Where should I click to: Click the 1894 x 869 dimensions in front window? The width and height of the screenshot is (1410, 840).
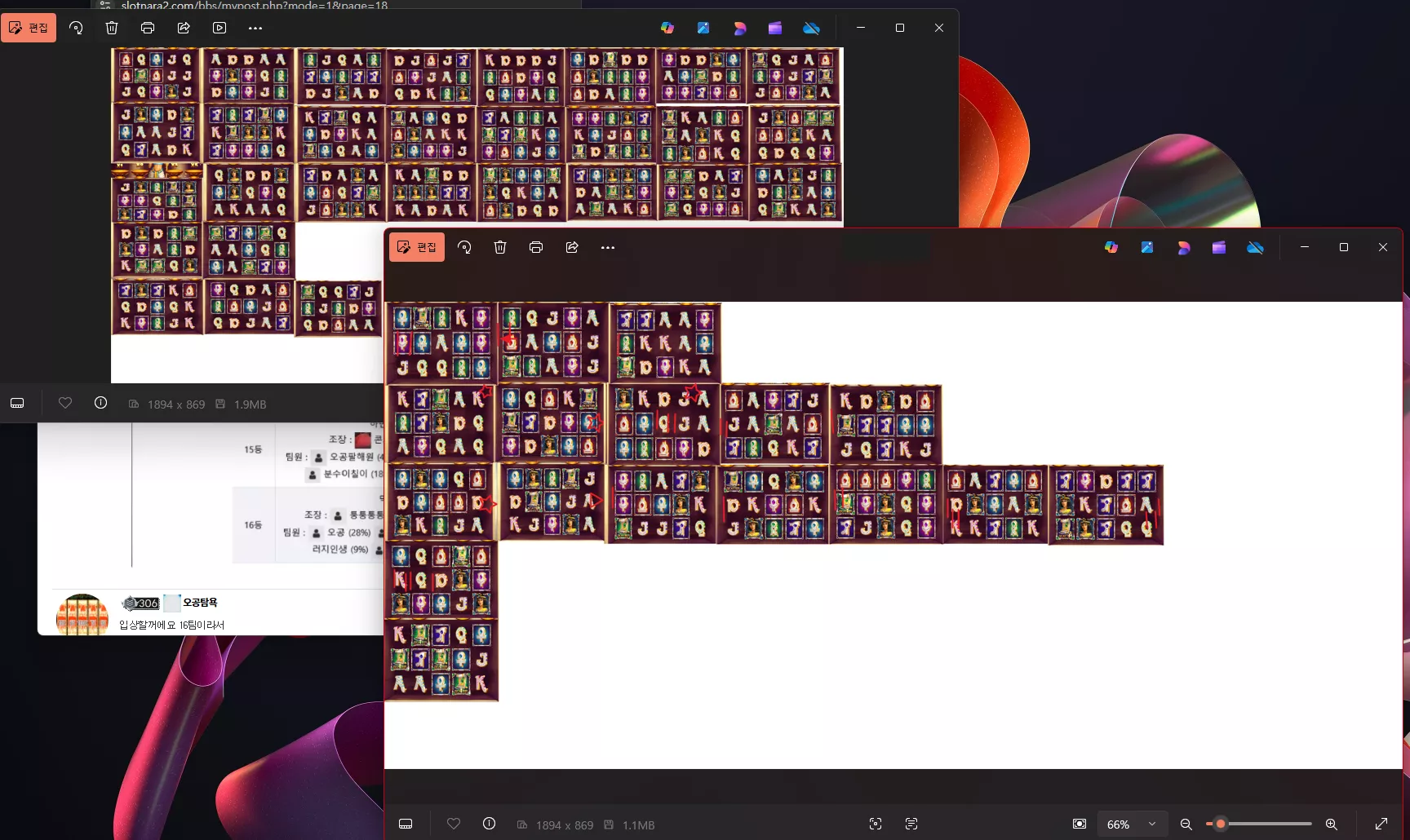(565, 825)
